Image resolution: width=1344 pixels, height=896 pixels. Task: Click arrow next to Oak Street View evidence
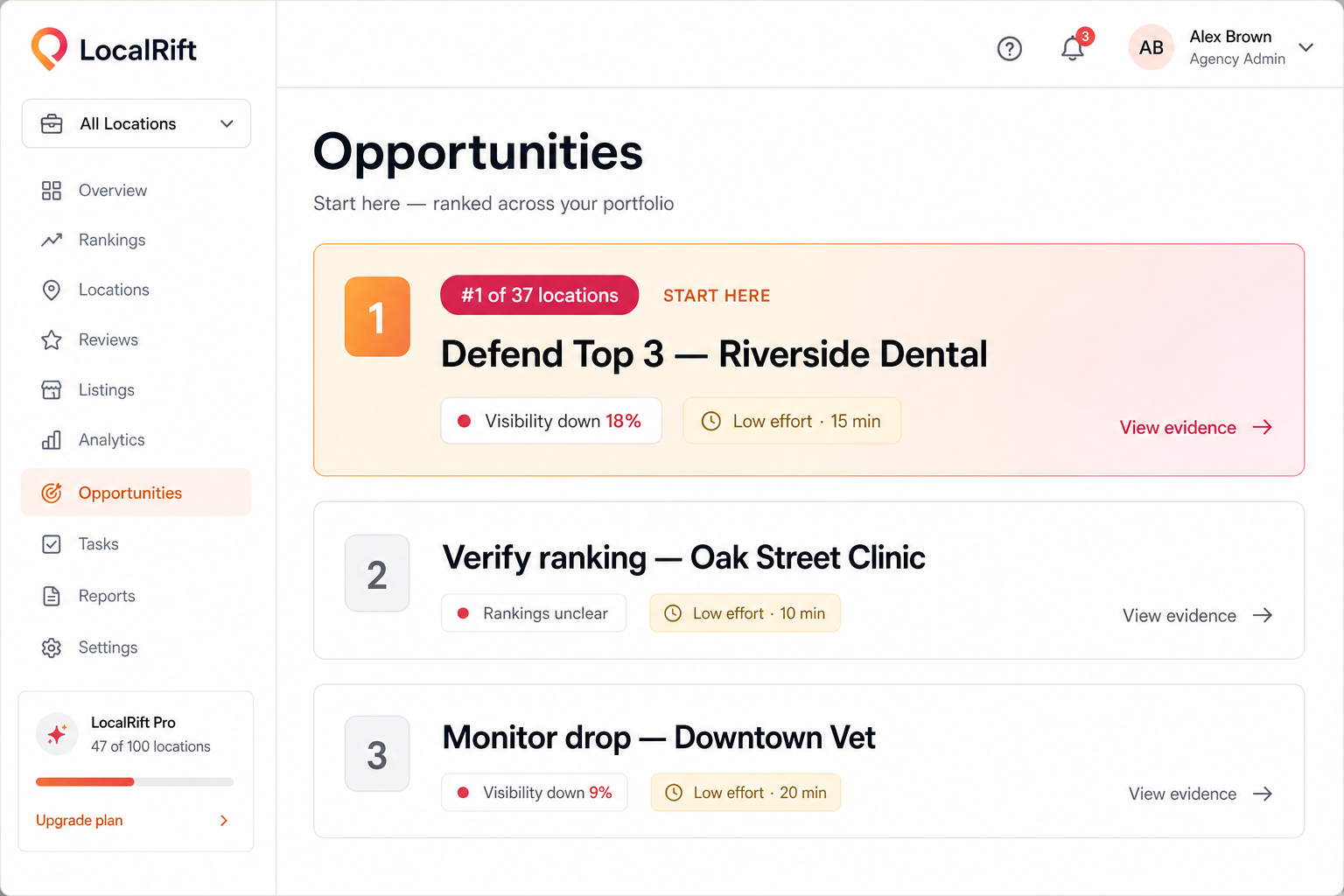[1263, 615]
